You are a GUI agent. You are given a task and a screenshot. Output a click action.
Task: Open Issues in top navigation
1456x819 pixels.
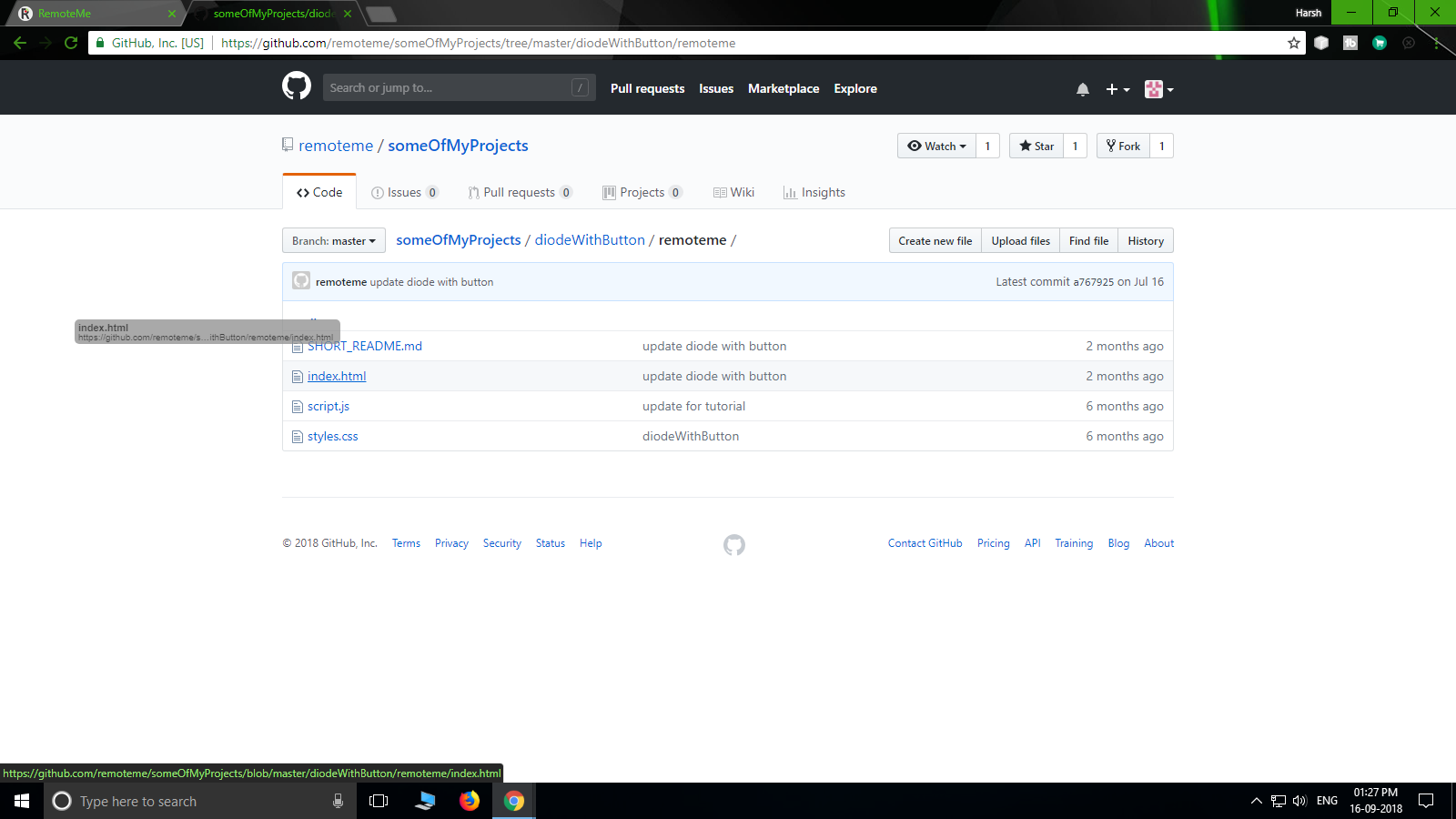[716, 88]
